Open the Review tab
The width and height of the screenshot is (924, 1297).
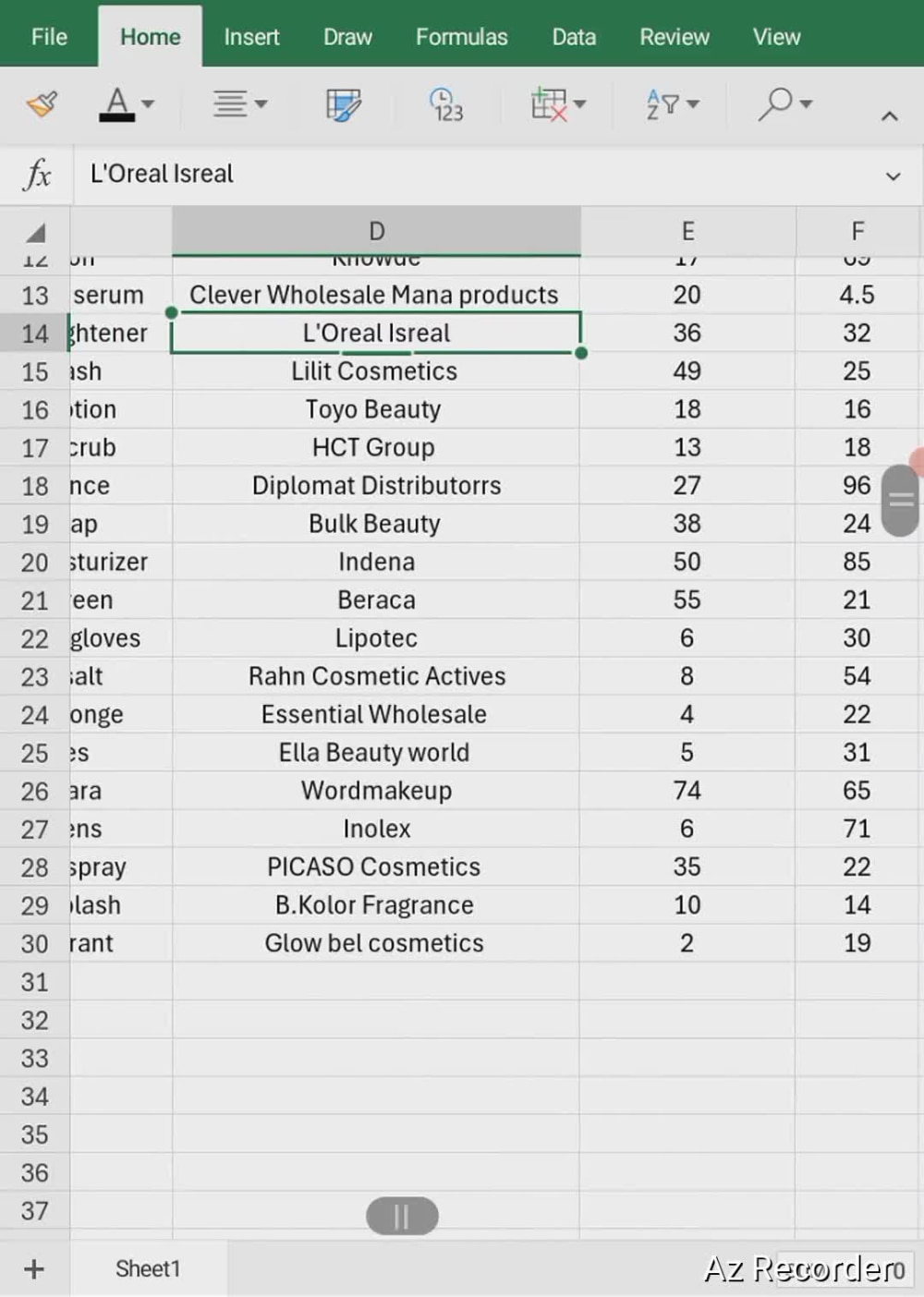[x=675, y=37]
